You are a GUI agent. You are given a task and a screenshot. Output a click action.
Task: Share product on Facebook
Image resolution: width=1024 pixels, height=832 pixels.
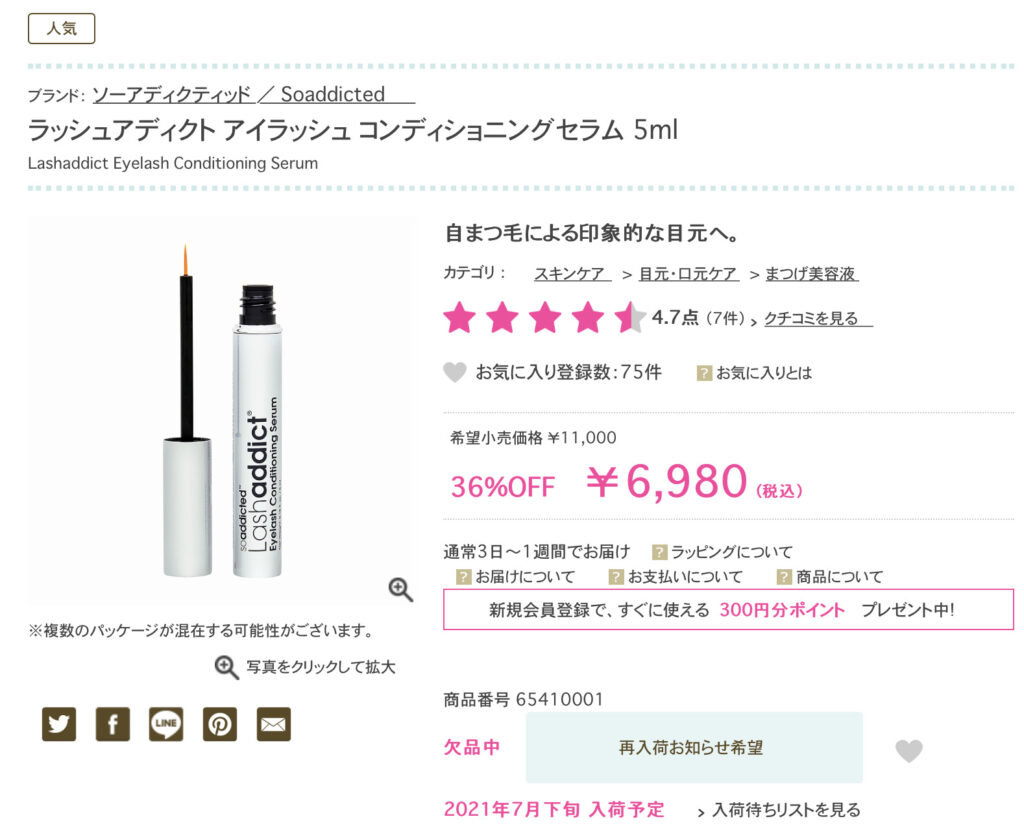(112, 724)
